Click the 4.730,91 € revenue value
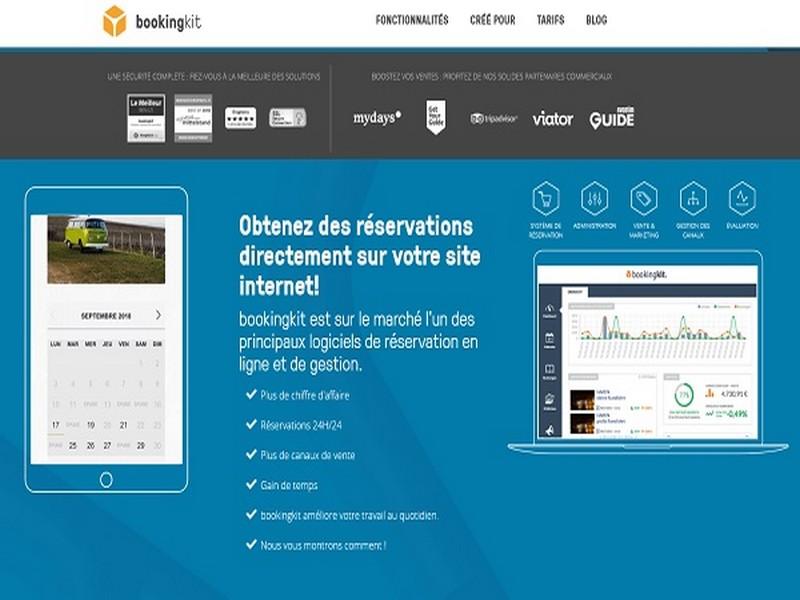 pyautogui.click(x=734, y=394)
